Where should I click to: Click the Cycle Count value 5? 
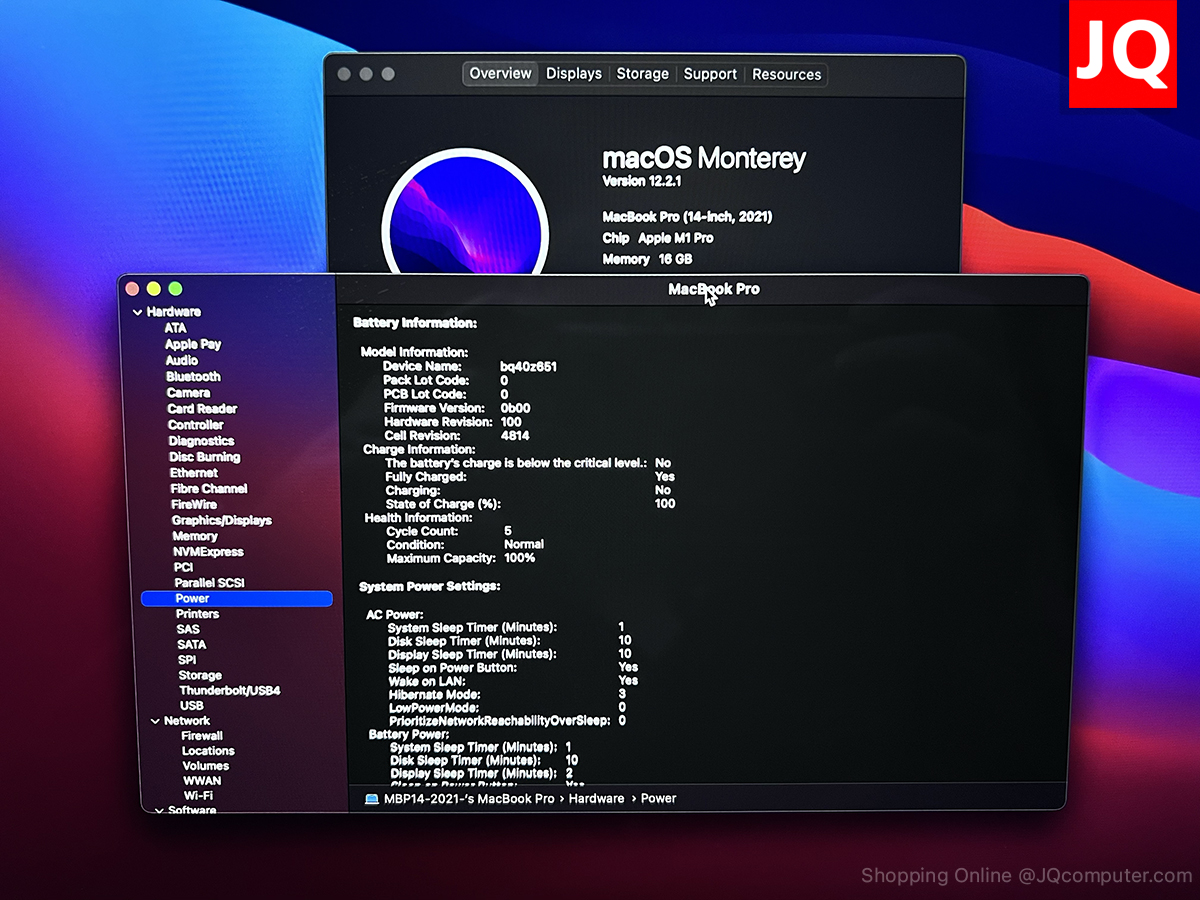click(508, 531)
